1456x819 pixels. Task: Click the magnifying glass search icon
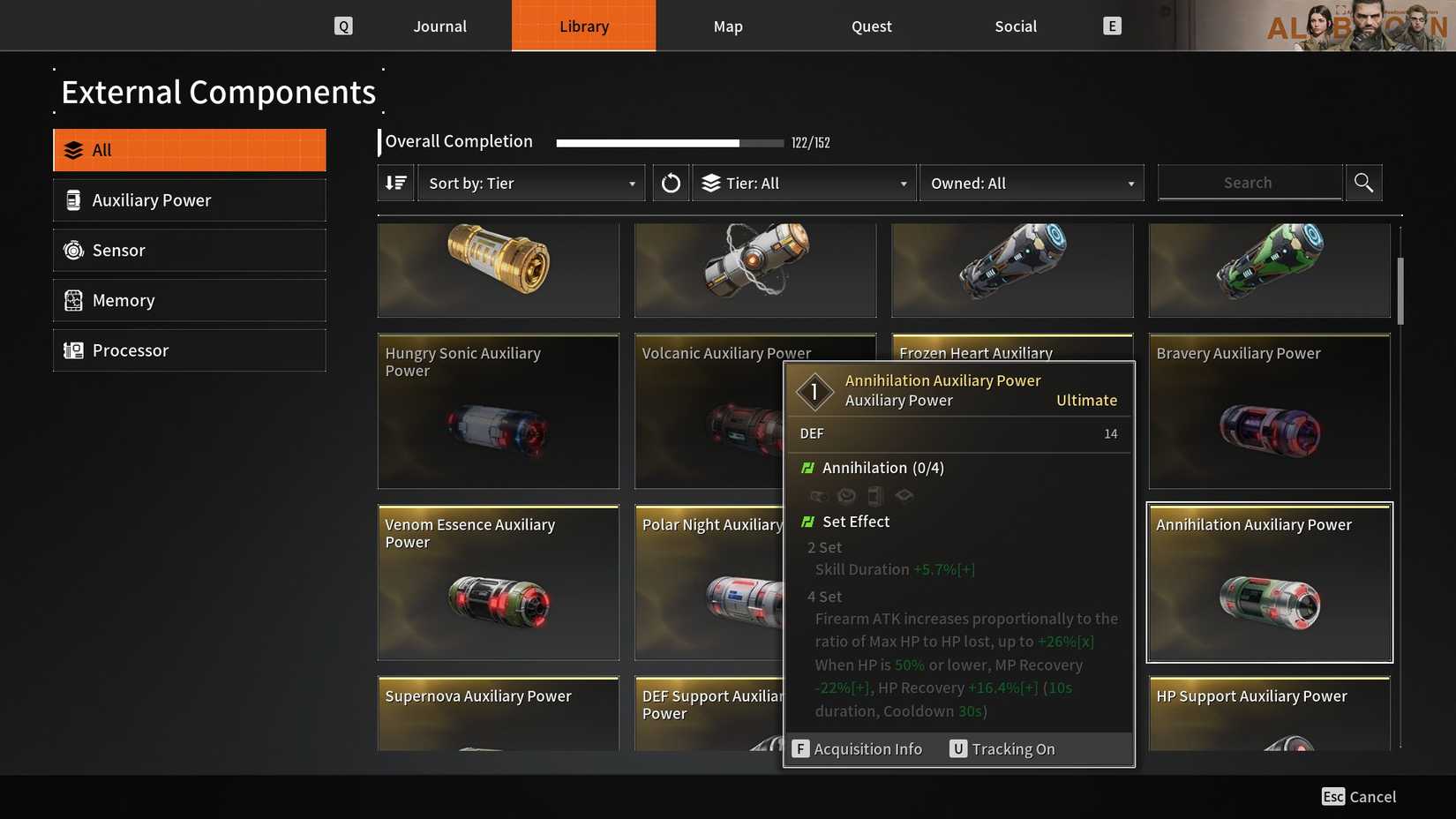[1363, 183]
